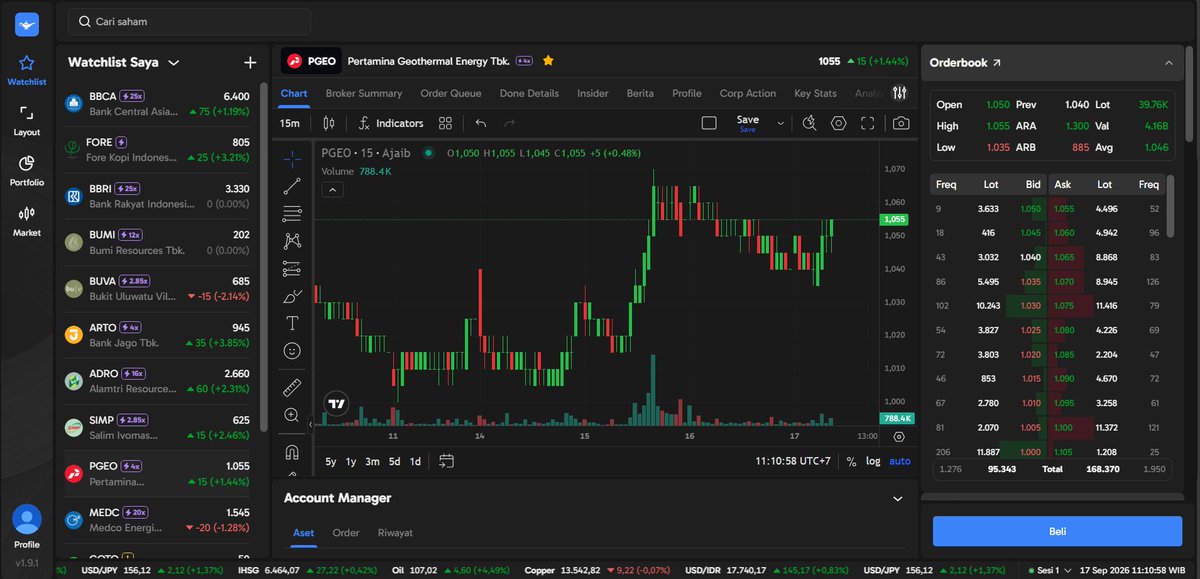Open go-to-date calendar icon

click(x=446, y=461)
